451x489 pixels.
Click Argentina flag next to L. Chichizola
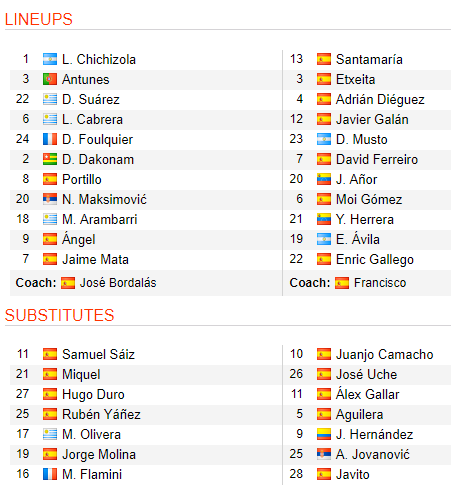click(50, 59)
